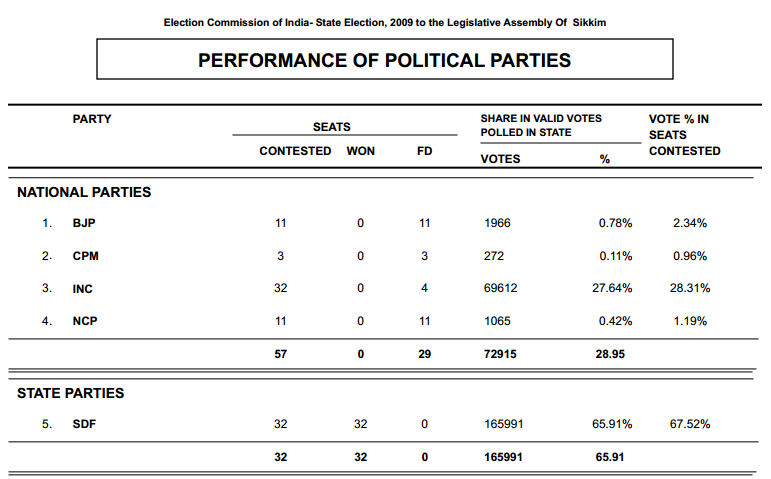Select the SDF state party label

pos(85,424)
